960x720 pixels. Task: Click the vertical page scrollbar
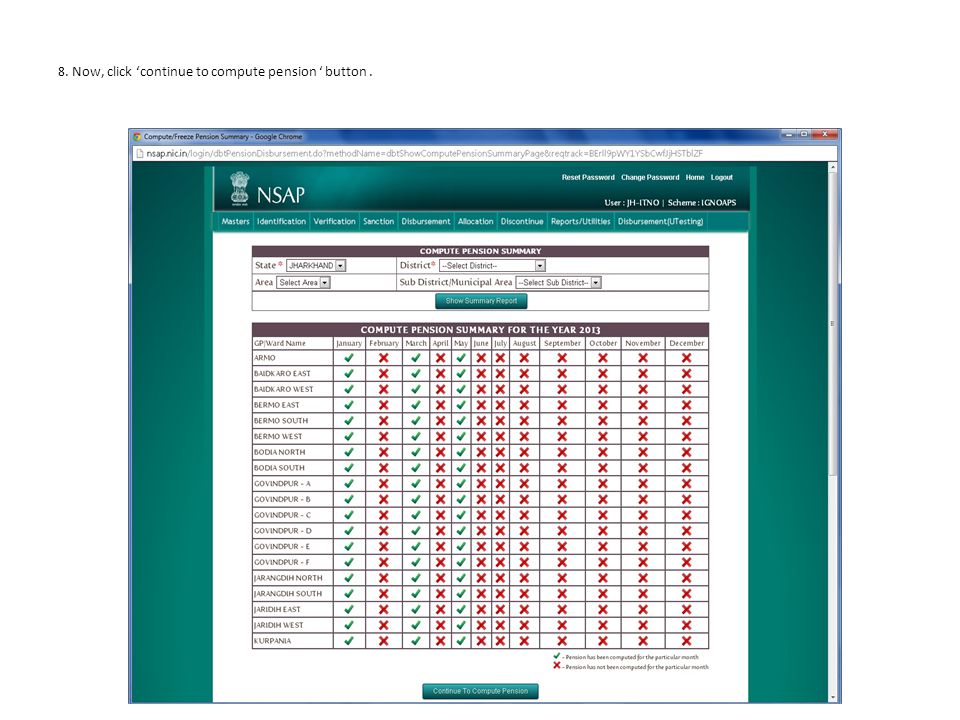(832, 323)
